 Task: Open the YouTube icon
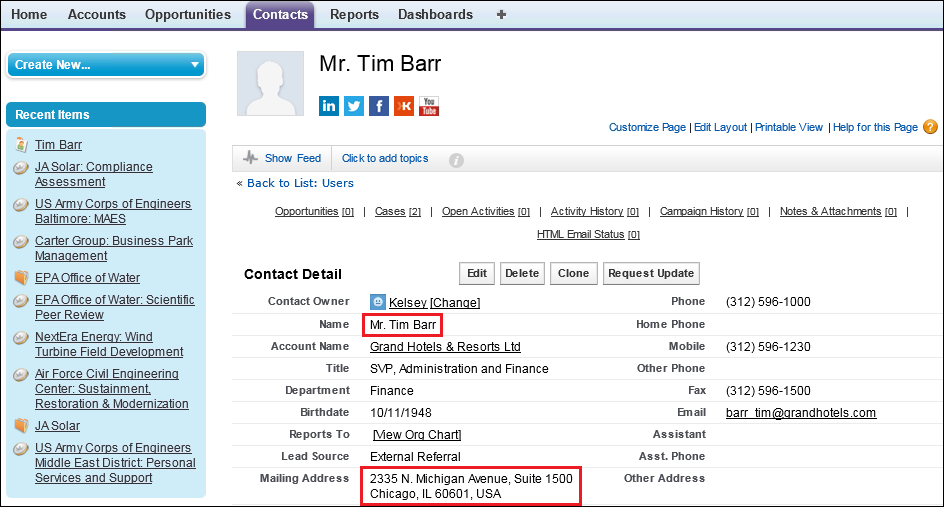[429, 106]
